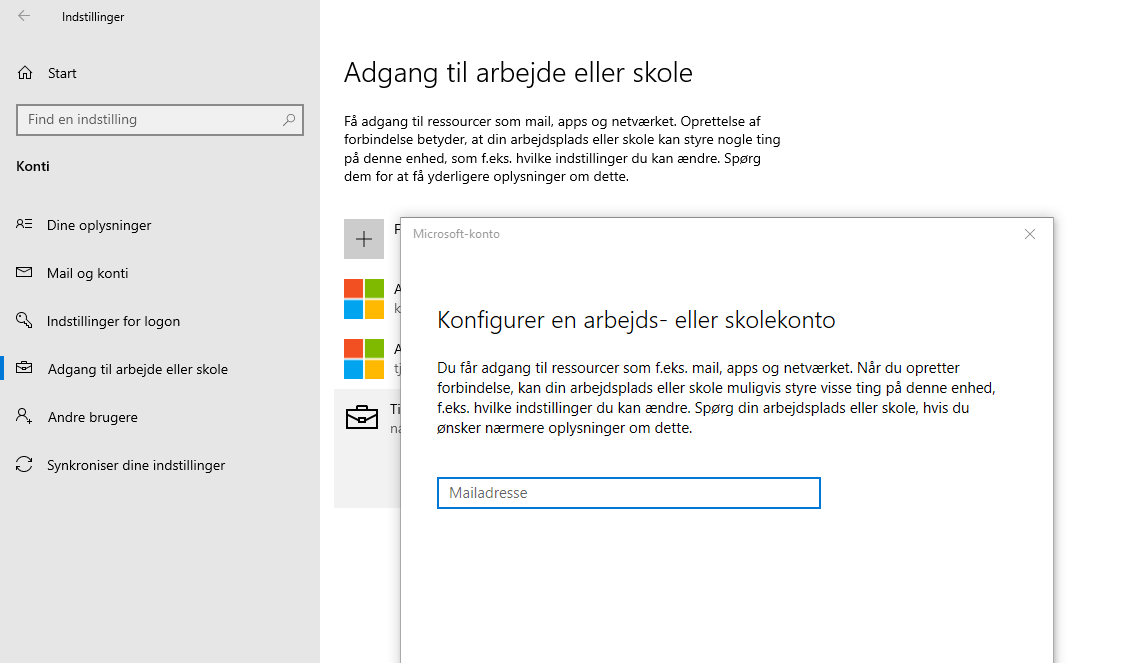The height and width of the screenshot is (663, 1127).
Task: Select the Indstillinger for logon key icon
Action: click(x=24, y=320)
